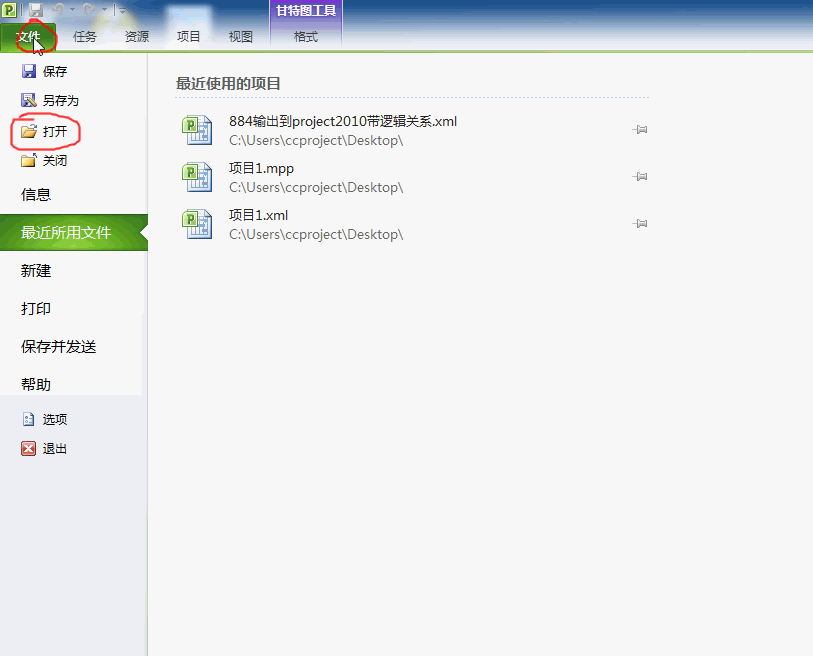Image resolution: width=813 pixels, height=656 pixels.
Task: Open the redo history dropdown arrow
Action: pos(104,10)
